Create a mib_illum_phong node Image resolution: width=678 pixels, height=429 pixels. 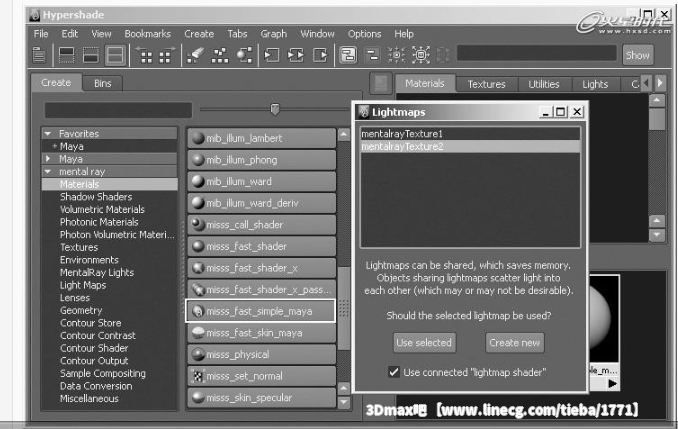click(x=262, y=160)
